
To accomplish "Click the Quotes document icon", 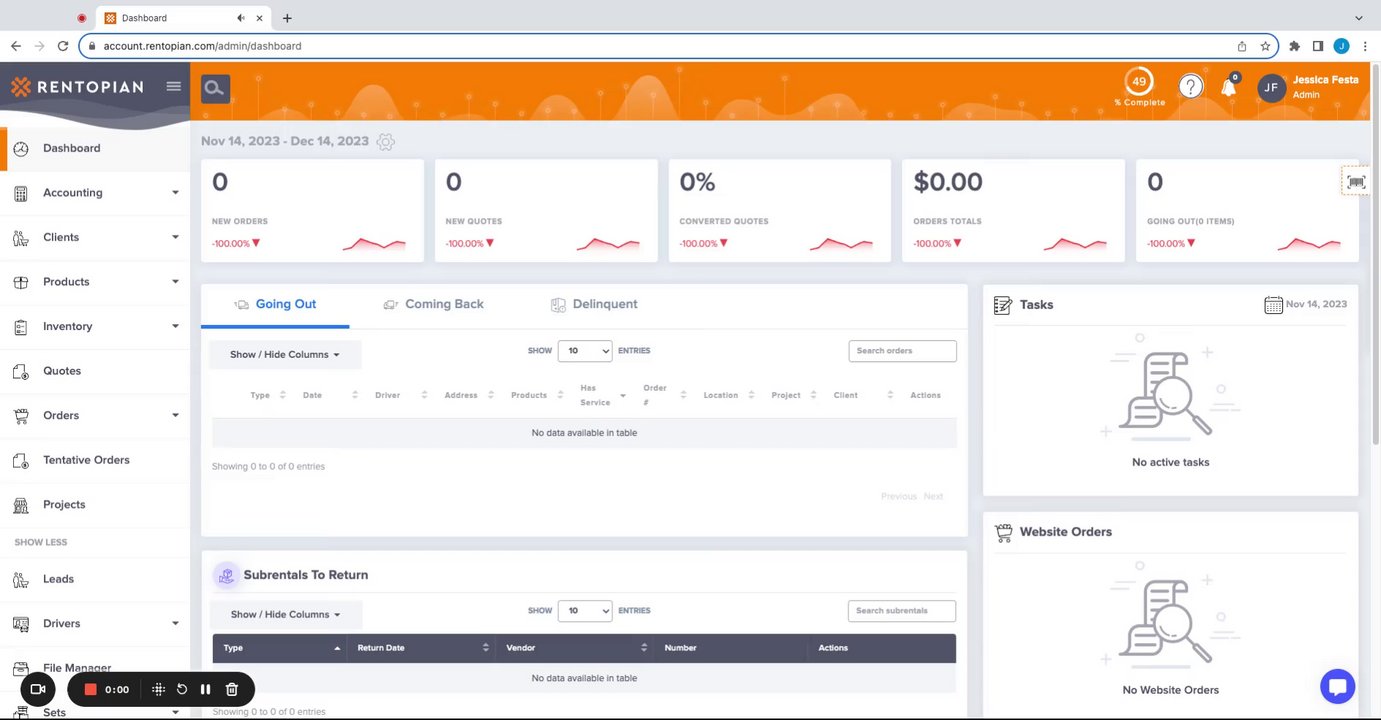I will (20, 371).
